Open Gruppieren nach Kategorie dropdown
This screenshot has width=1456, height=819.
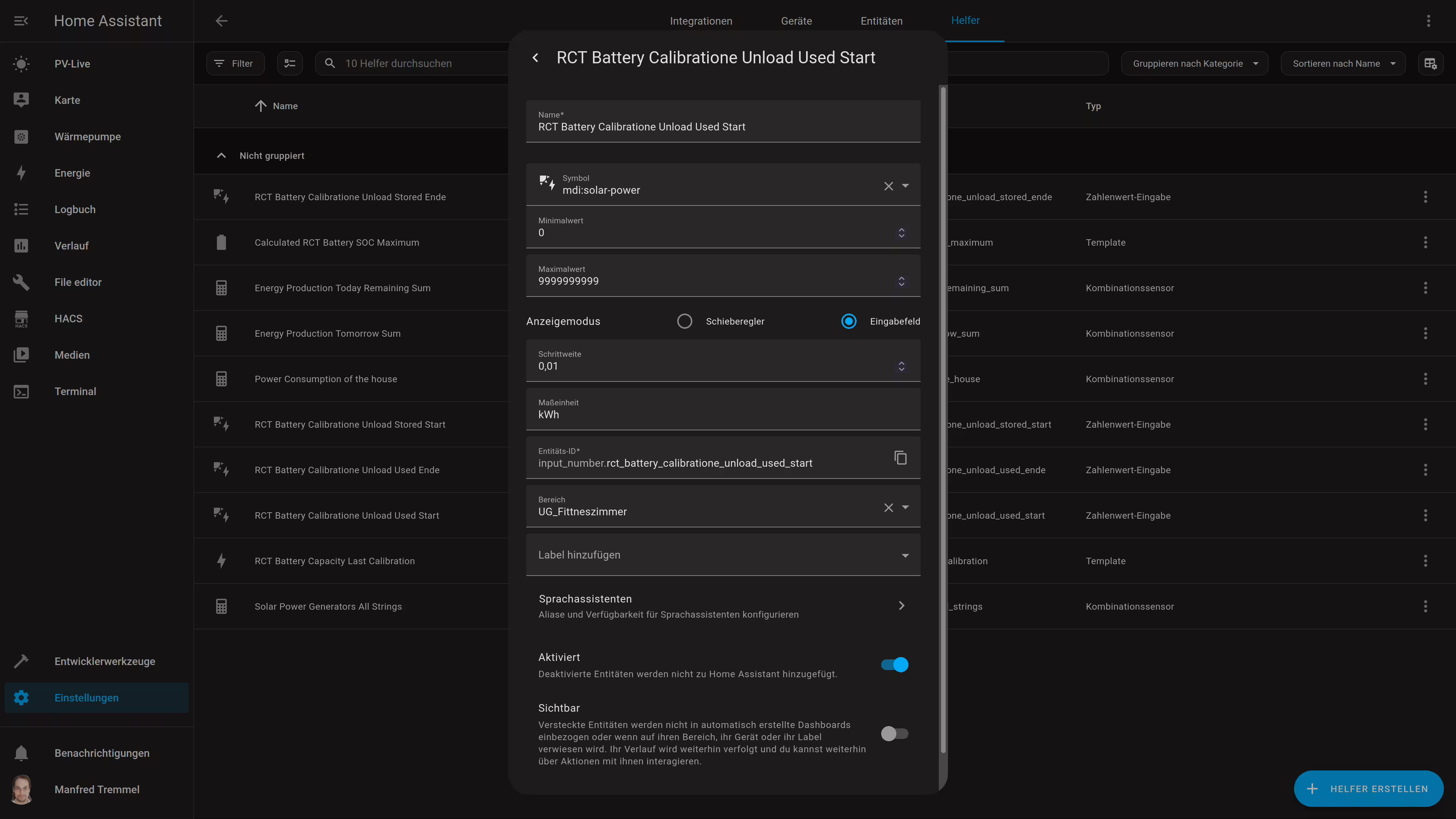[x=1194, y=63]
